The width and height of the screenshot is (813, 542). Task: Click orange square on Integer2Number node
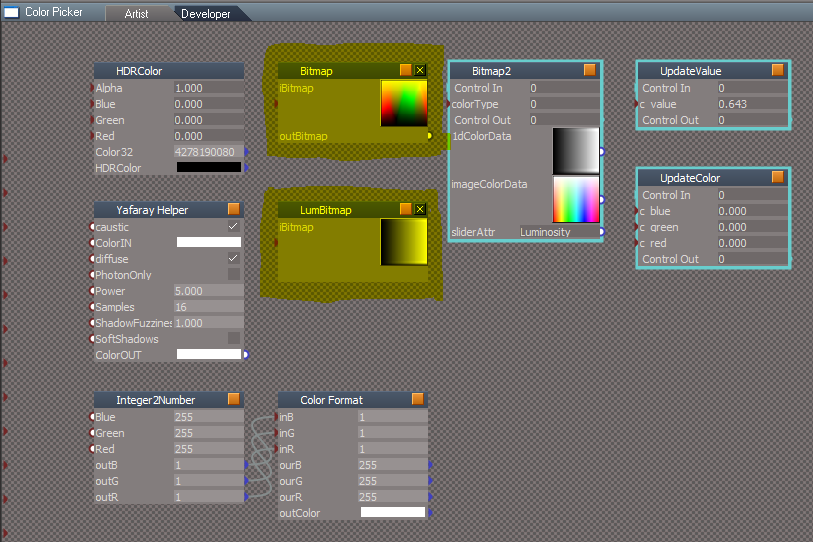[234, 399]
